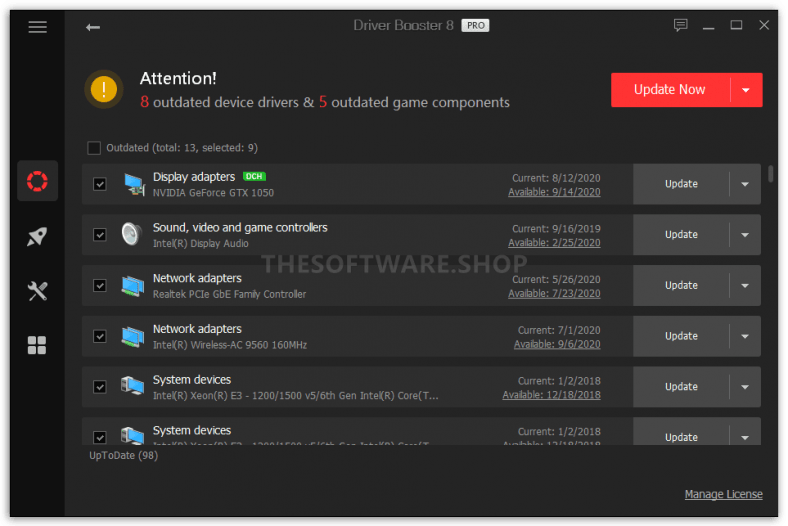
Task: Open the Available: 9/14/2020 link
Action: point(554,192)
